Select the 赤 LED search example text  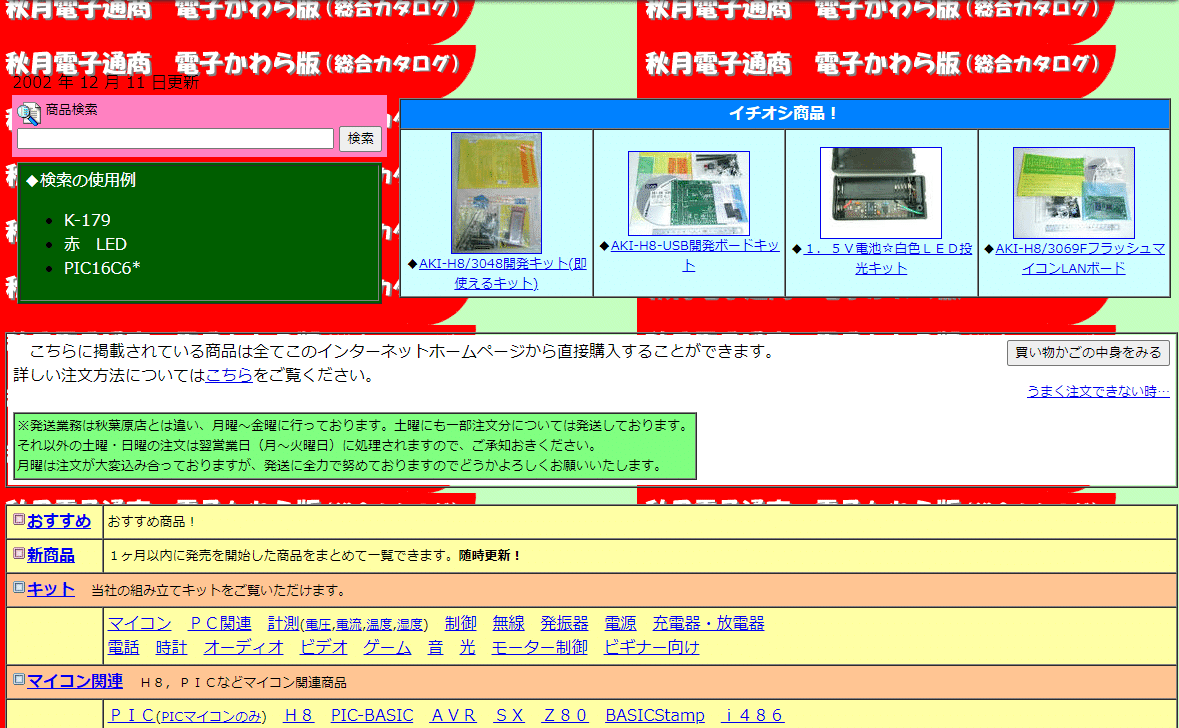(x=95, y=244)
